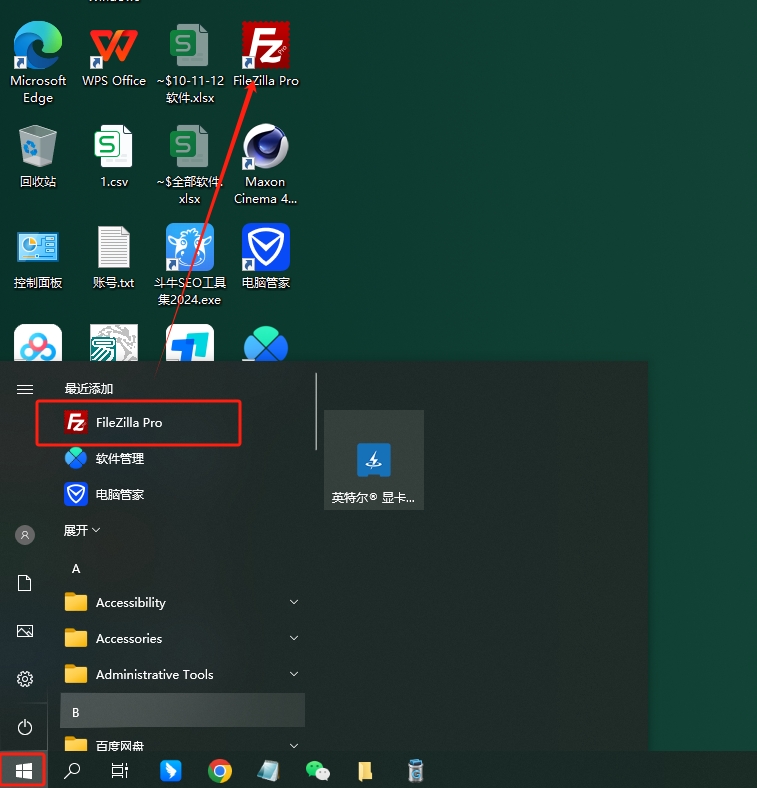Image resolution: width=757 pixels, height=788 pixels.
Task: Open WeChat on taskbar
Action: pyautogui.click(x=317, y=770)
